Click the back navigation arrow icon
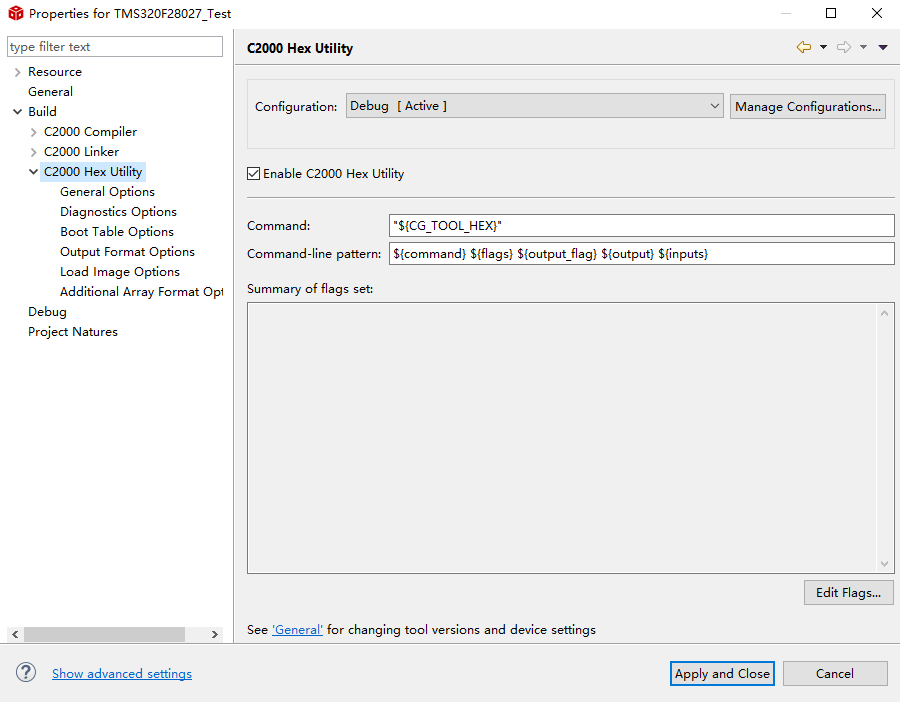 [804, 47]
